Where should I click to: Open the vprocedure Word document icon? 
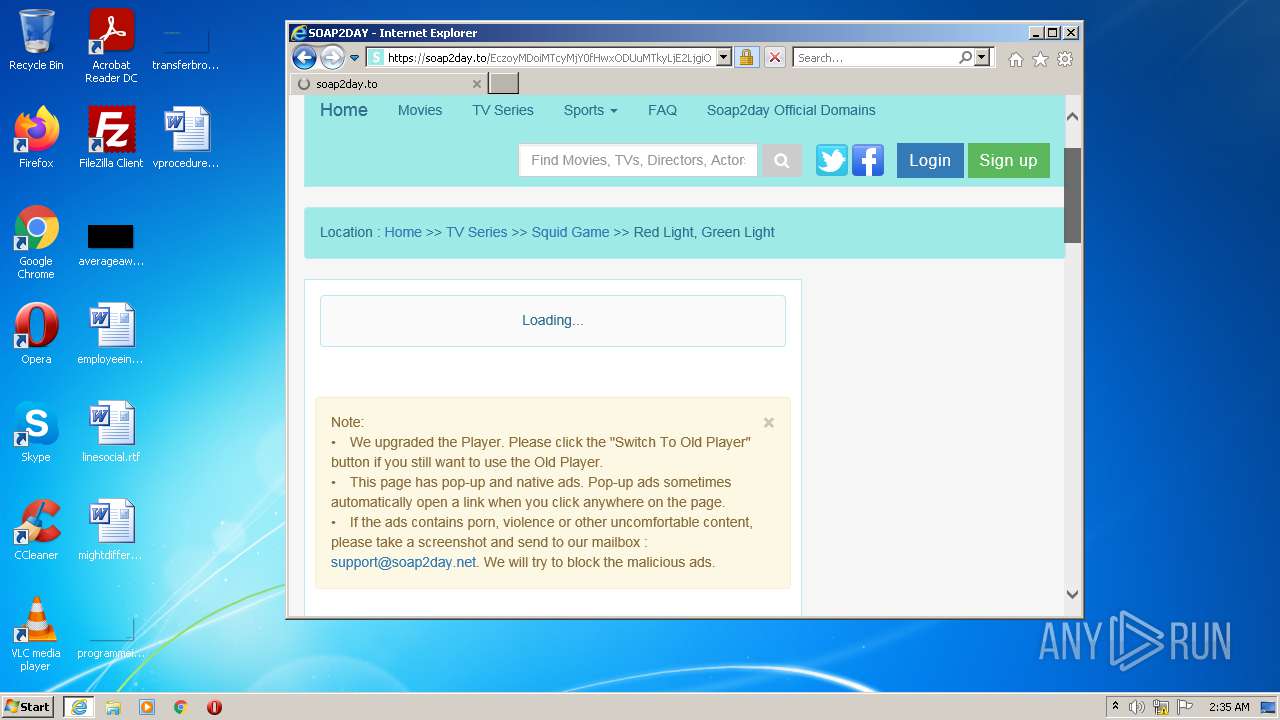click(186, 138)
